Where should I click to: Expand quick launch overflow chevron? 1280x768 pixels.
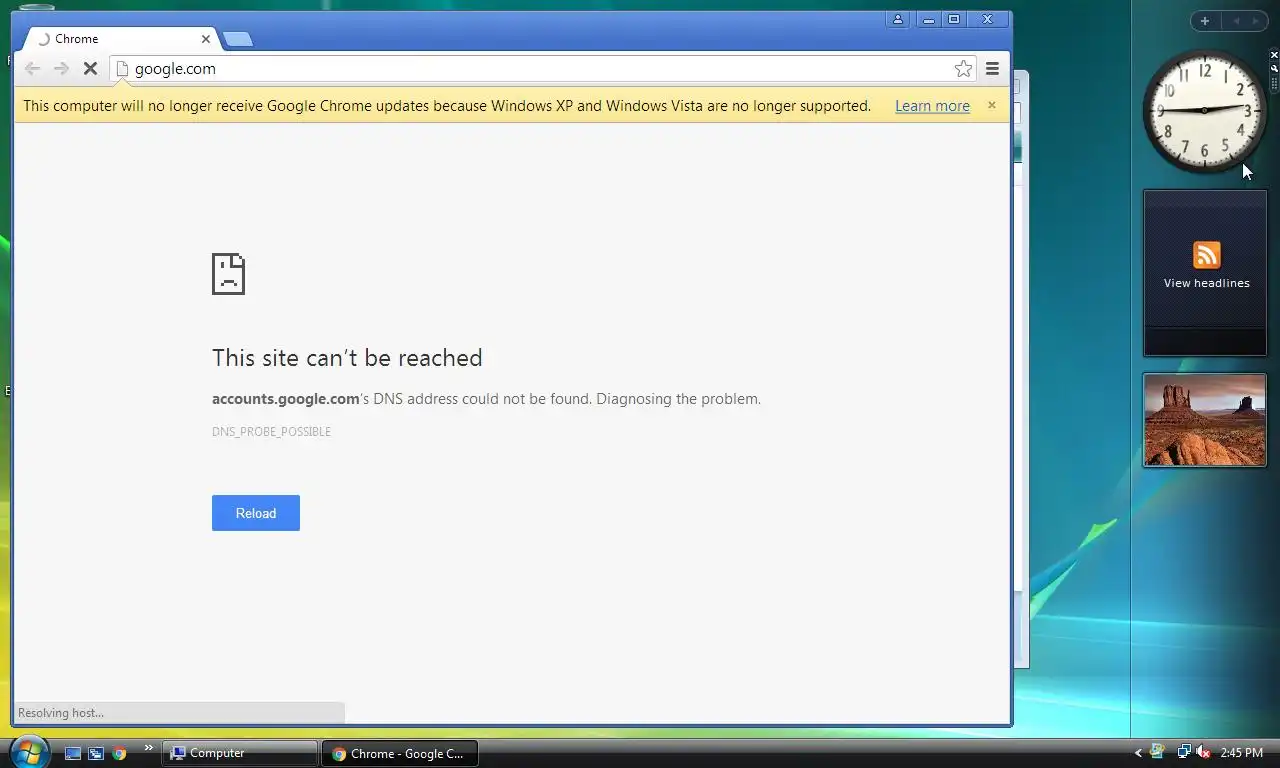tap(149, 747)
